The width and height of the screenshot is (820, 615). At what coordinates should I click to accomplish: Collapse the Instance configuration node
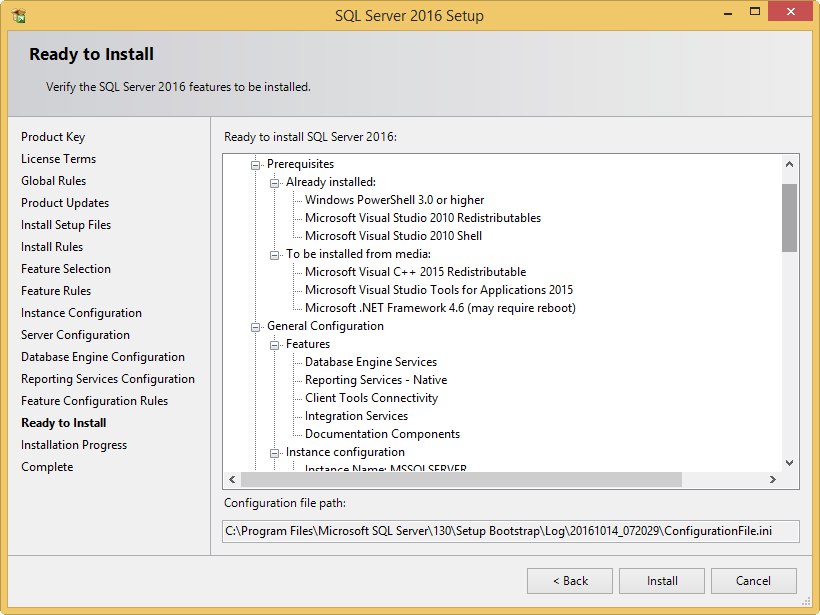(x=275, y=453)
